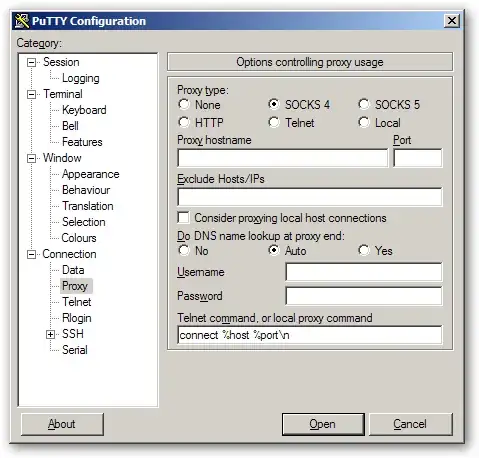479x458 pixels.
Task: Collapse the Terminal tree node
Action: click(31, 94)
